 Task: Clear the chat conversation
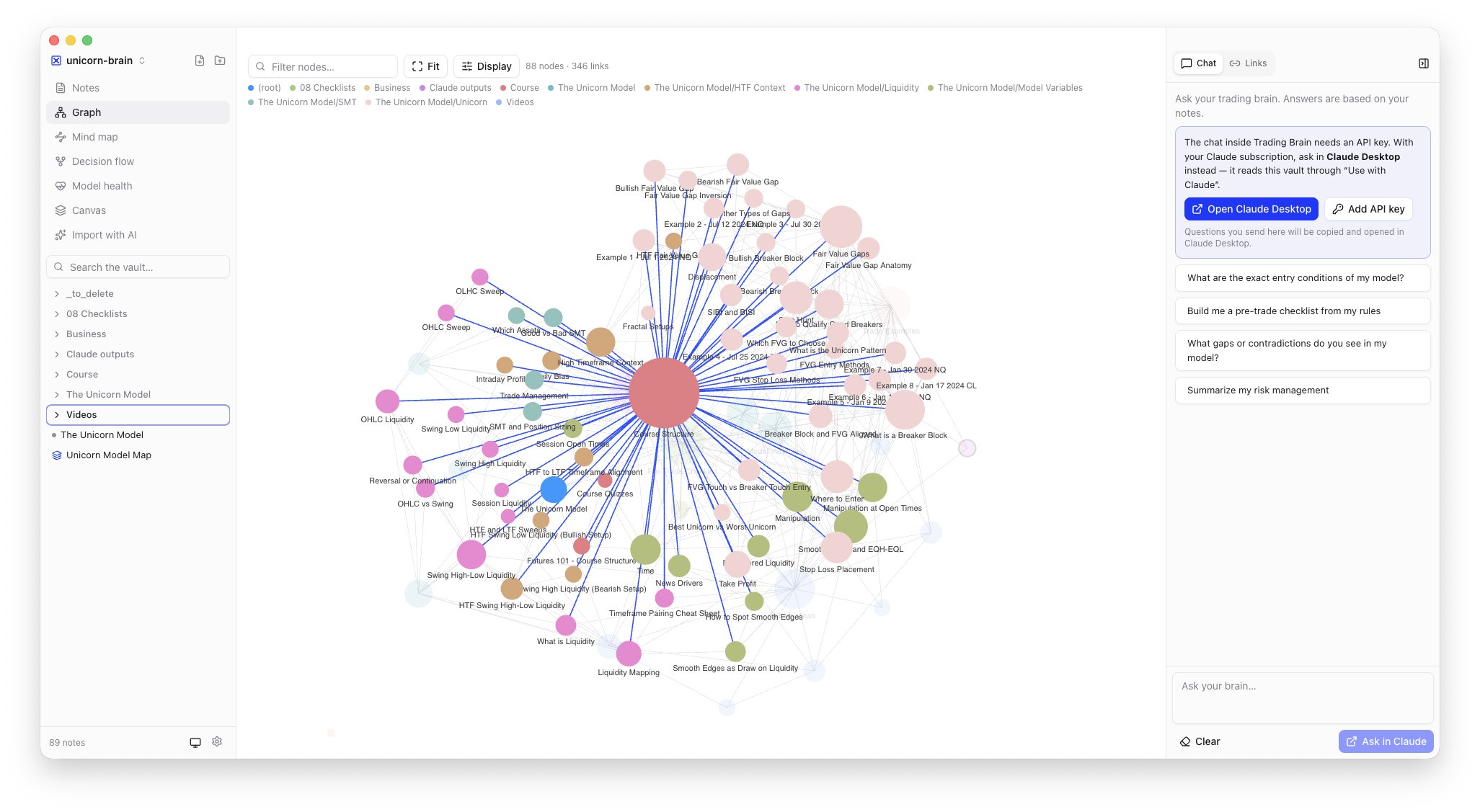pos(1200,741)
